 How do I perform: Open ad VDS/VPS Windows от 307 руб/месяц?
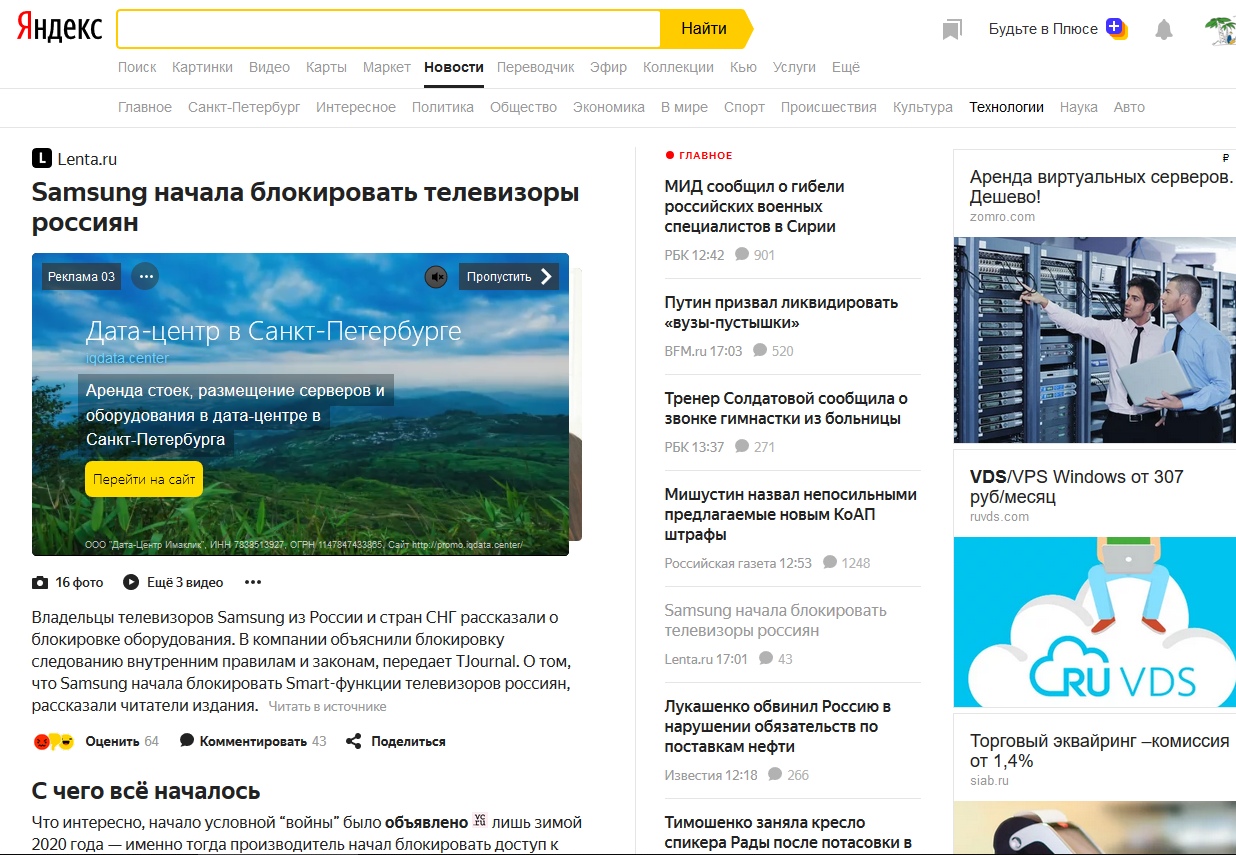(x=1077, y=487)
